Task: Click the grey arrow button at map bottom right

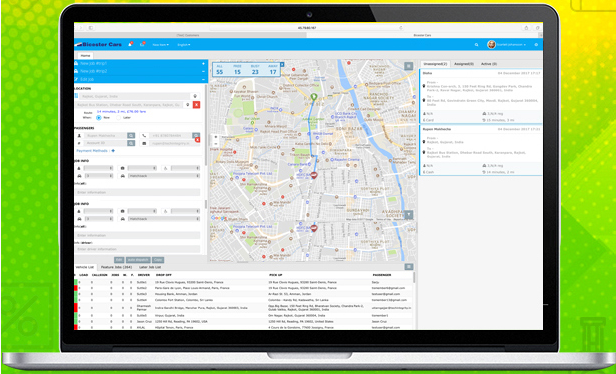Action: (409, 214)
